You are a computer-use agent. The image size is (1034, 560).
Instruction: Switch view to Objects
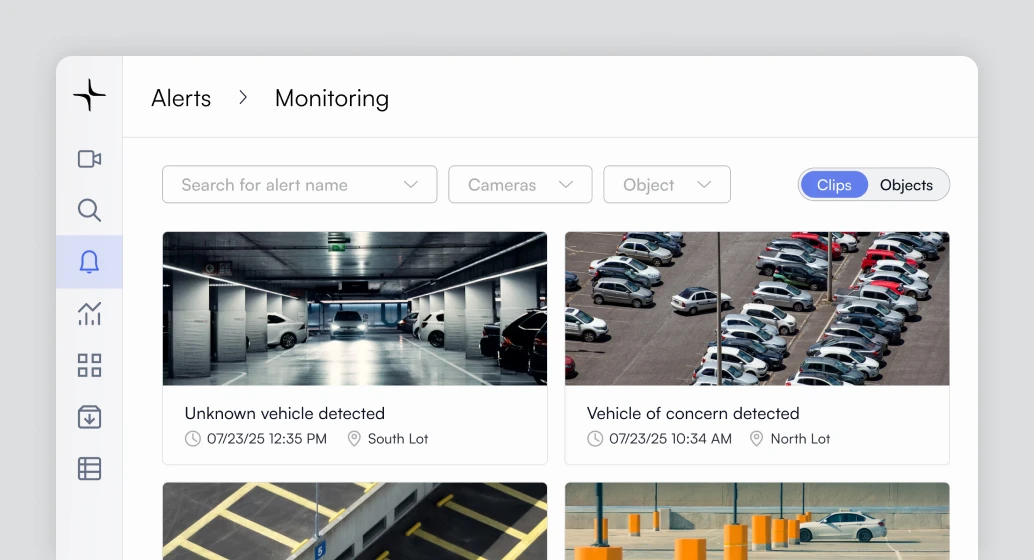point(906,185)
